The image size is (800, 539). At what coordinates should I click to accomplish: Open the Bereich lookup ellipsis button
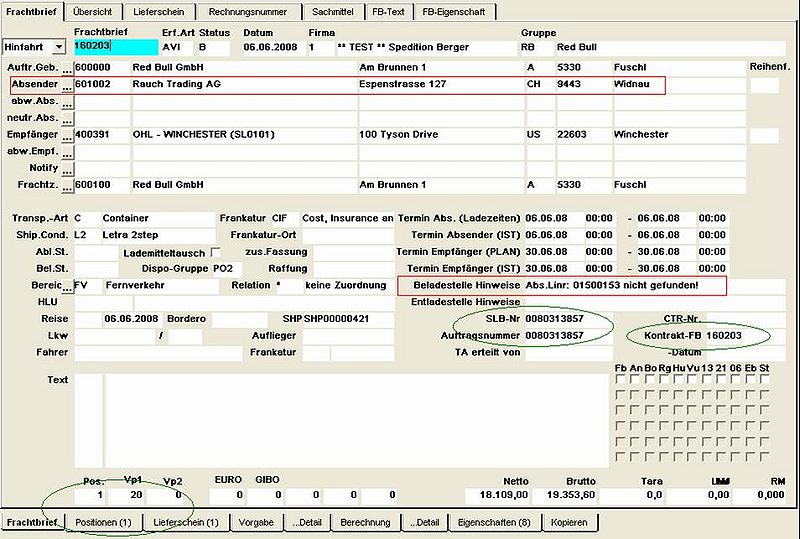(x=67, y=286)
